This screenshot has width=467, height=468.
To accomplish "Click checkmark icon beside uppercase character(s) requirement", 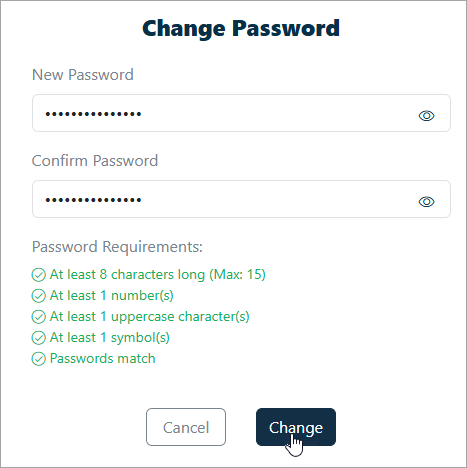I will 39,317.
